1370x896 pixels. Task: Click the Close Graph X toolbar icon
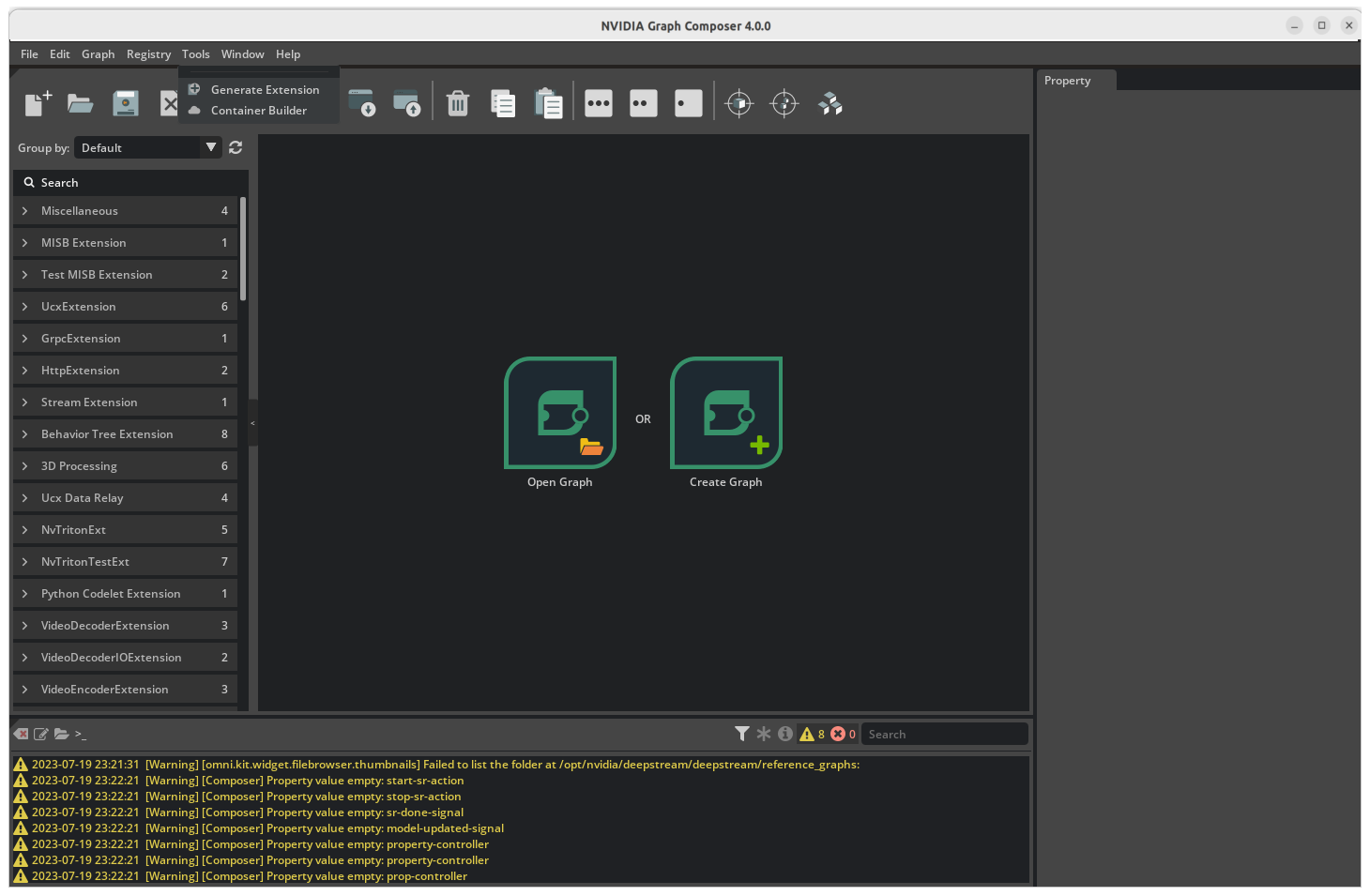(x=169, y=103)
